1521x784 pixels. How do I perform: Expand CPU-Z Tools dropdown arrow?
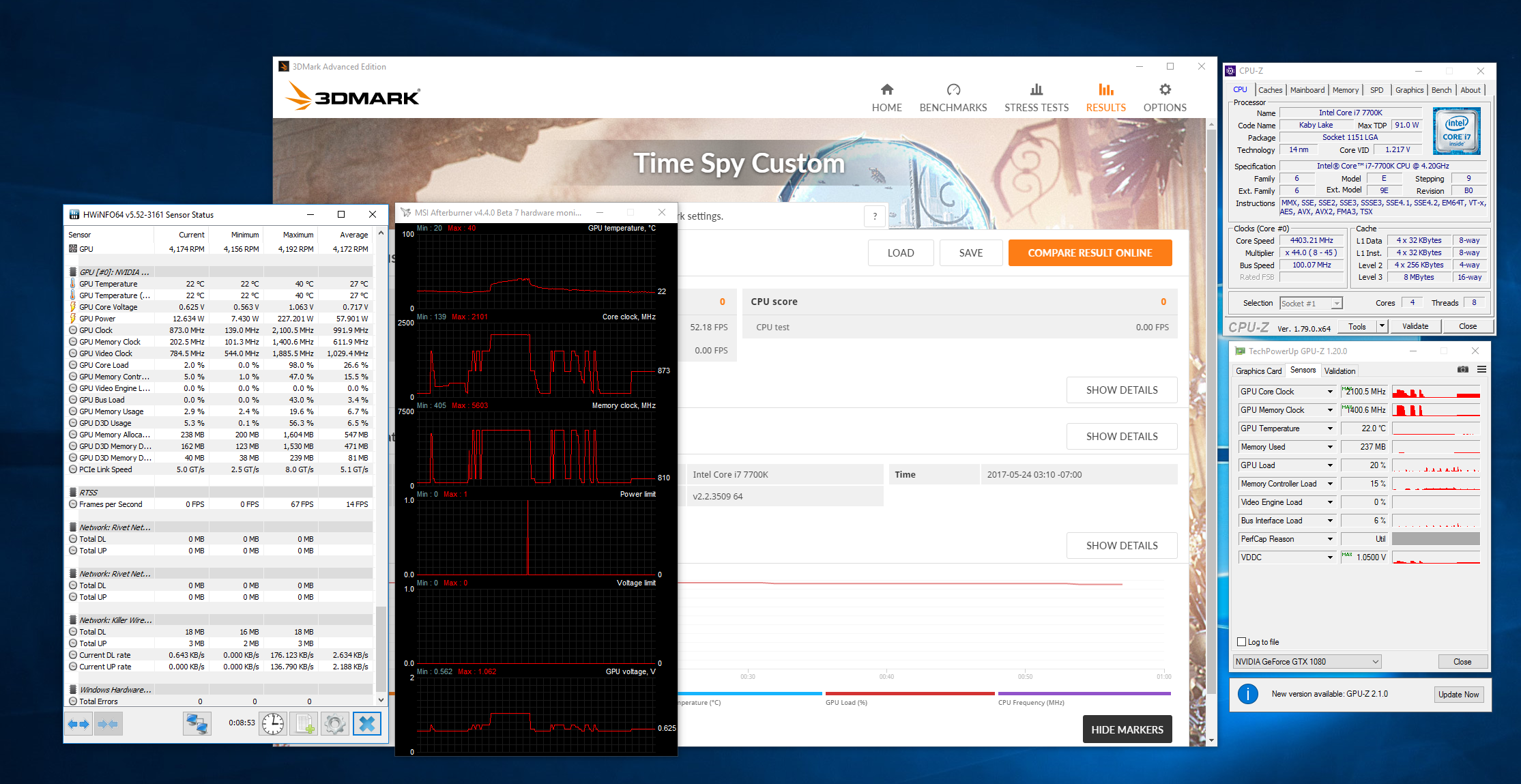(1382, 326)
